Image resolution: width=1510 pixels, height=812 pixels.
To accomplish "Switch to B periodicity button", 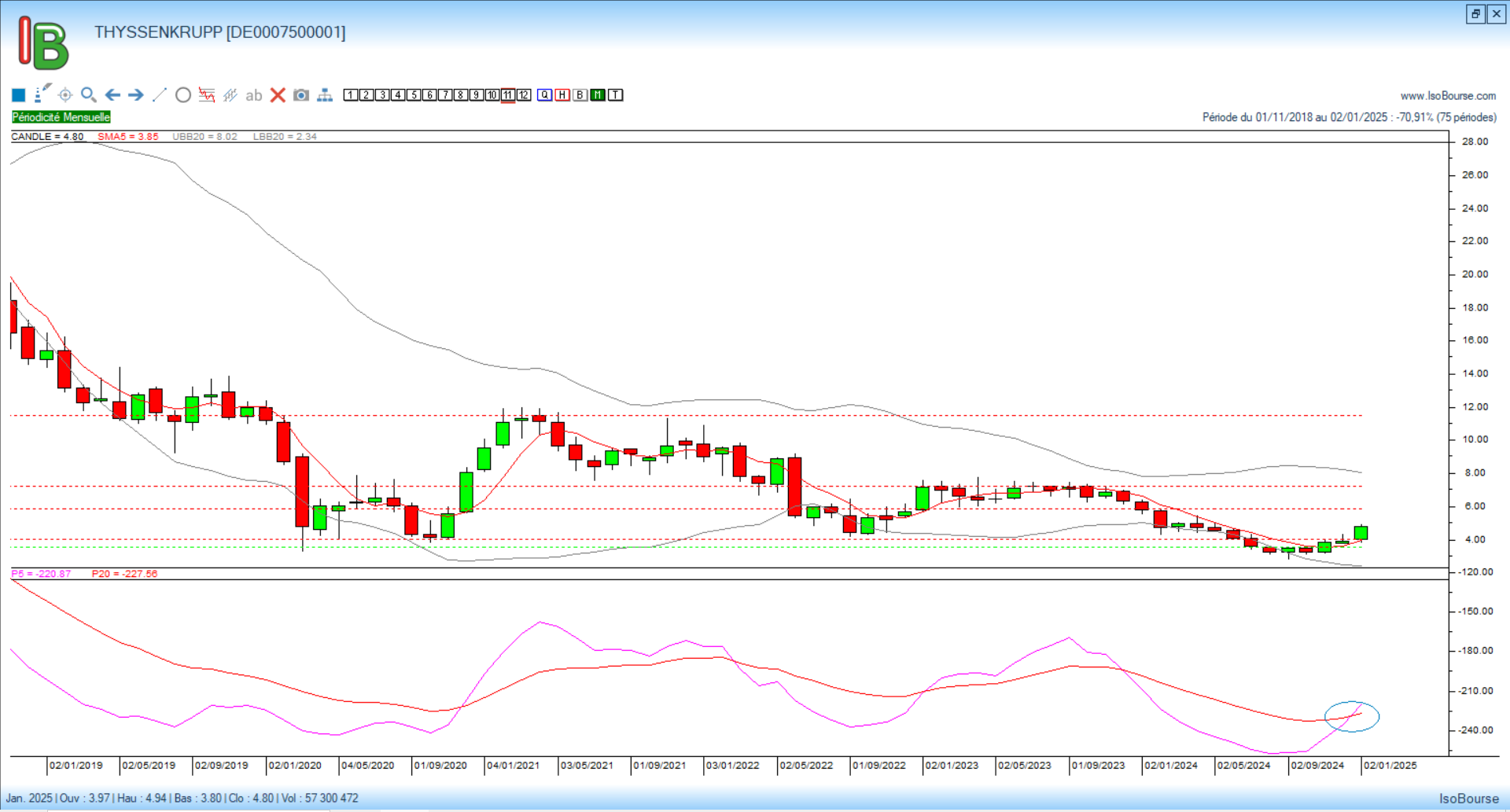I will coord(580,95).
